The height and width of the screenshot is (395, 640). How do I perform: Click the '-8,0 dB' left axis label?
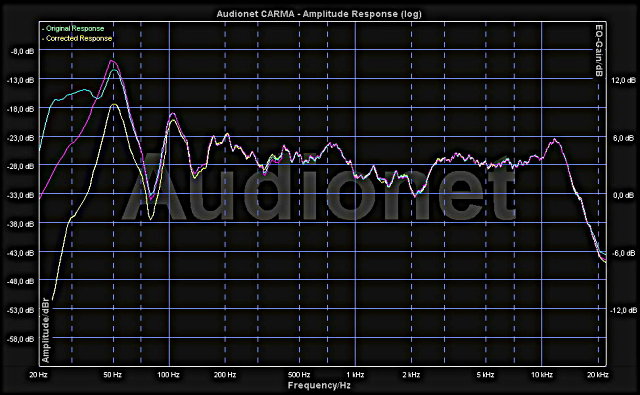23,51
